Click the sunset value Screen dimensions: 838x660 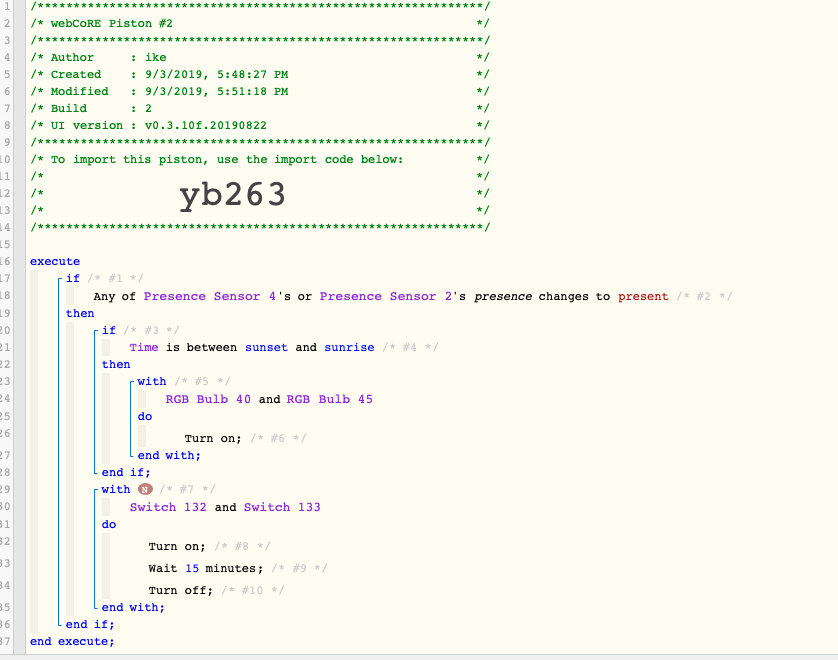[x=266, y=347]
